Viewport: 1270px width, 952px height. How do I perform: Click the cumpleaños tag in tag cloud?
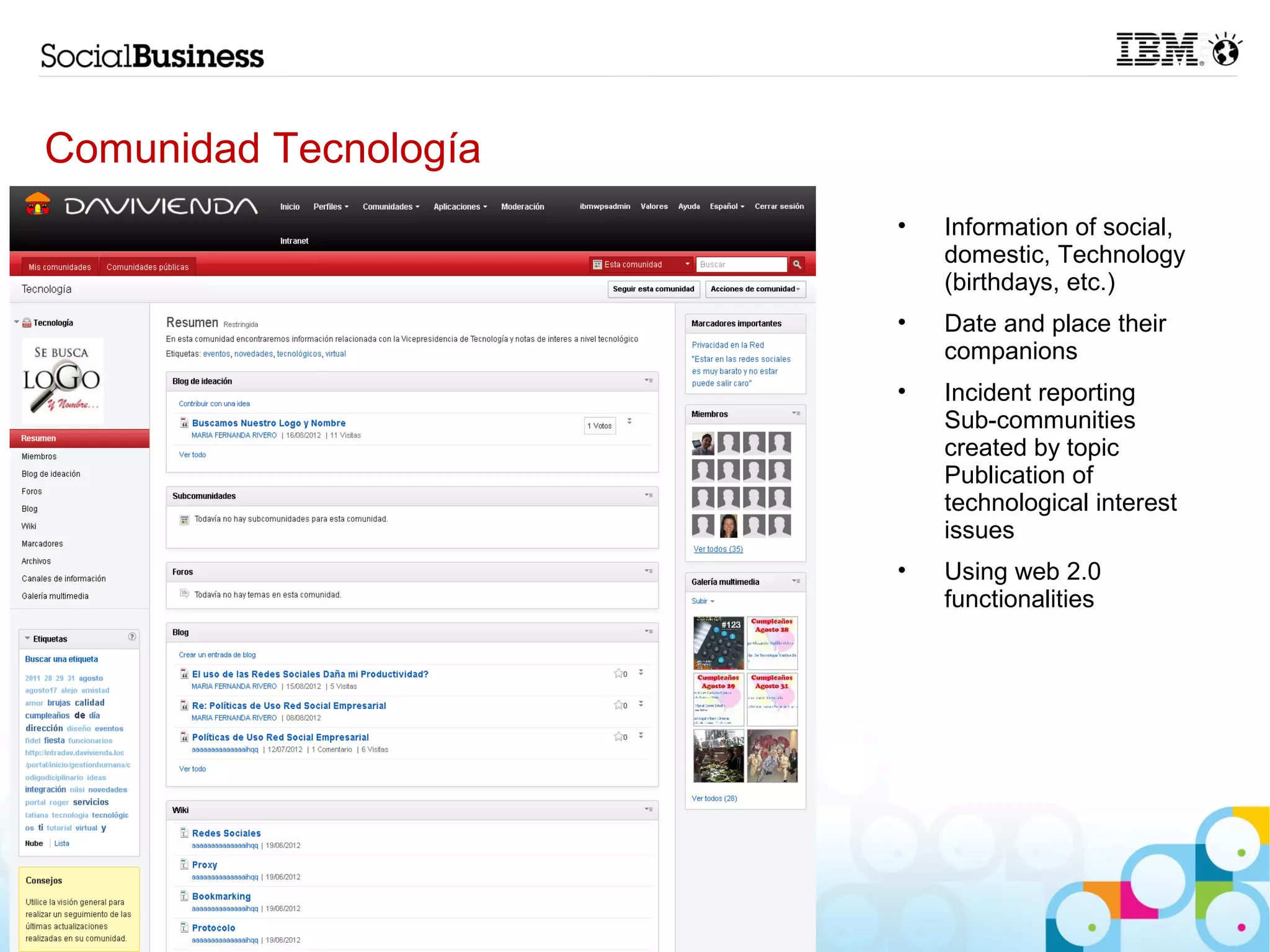pos(47,715)
